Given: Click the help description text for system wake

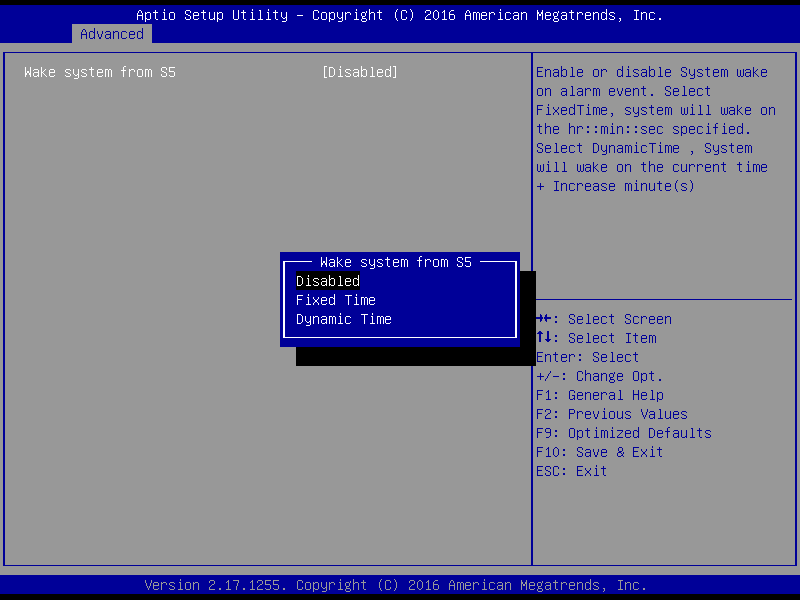Looking at the screenshot, I should coord(655,129).
